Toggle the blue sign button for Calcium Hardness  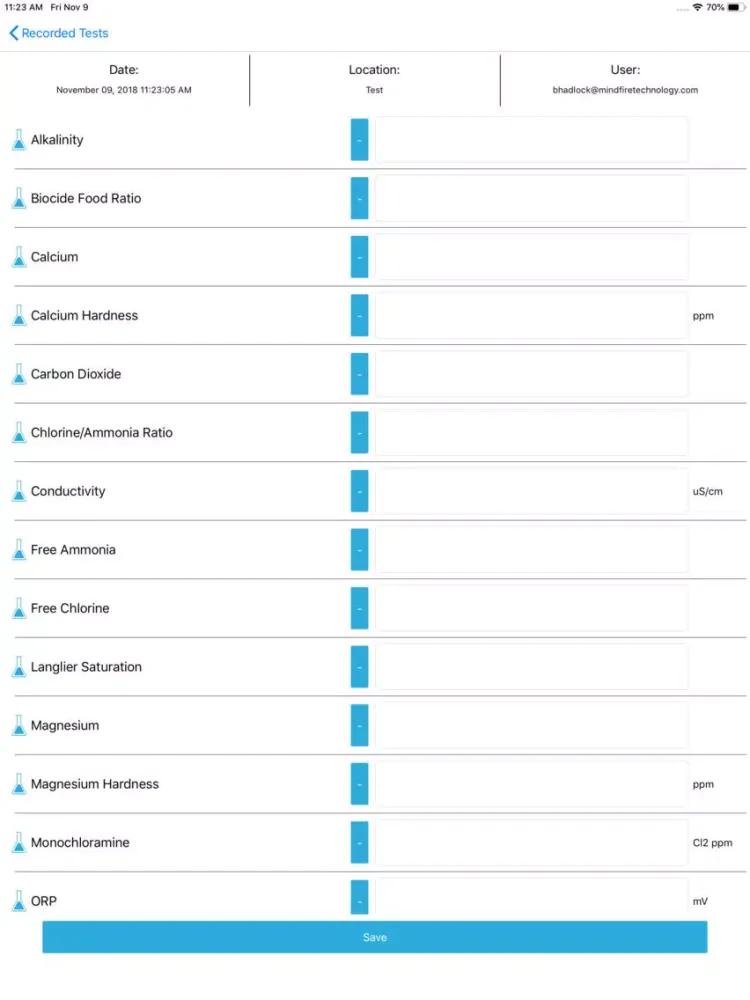[x=360, y=316]
